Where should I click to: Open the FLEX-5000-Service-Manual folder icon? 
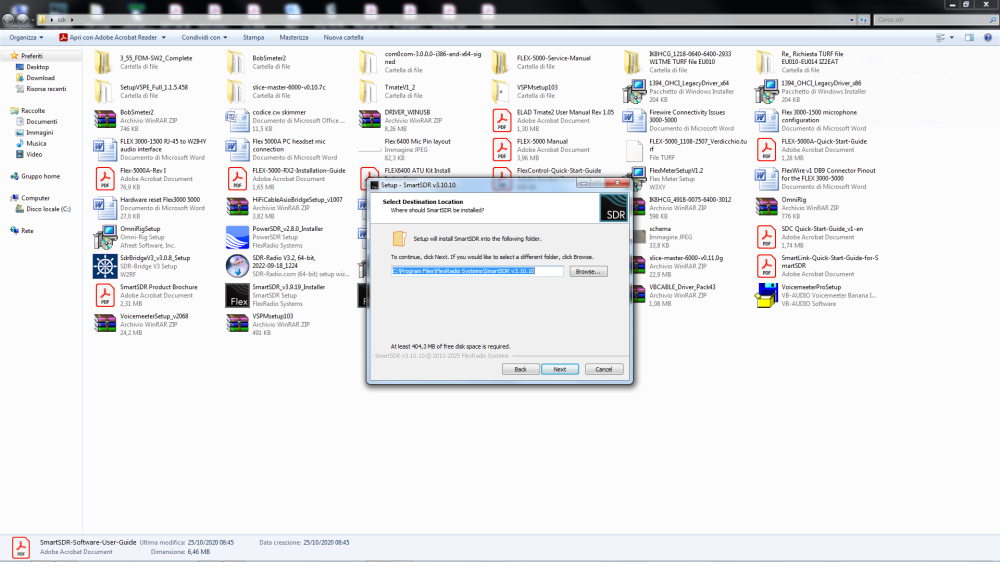(501, 63)
